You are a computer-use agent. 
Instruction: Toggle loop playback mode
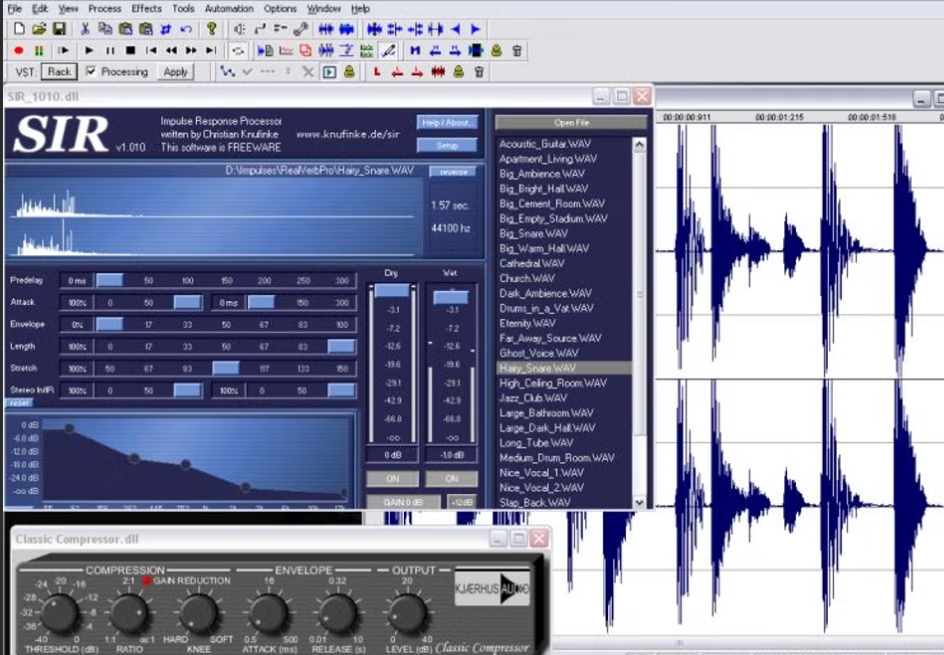point(238,51)
